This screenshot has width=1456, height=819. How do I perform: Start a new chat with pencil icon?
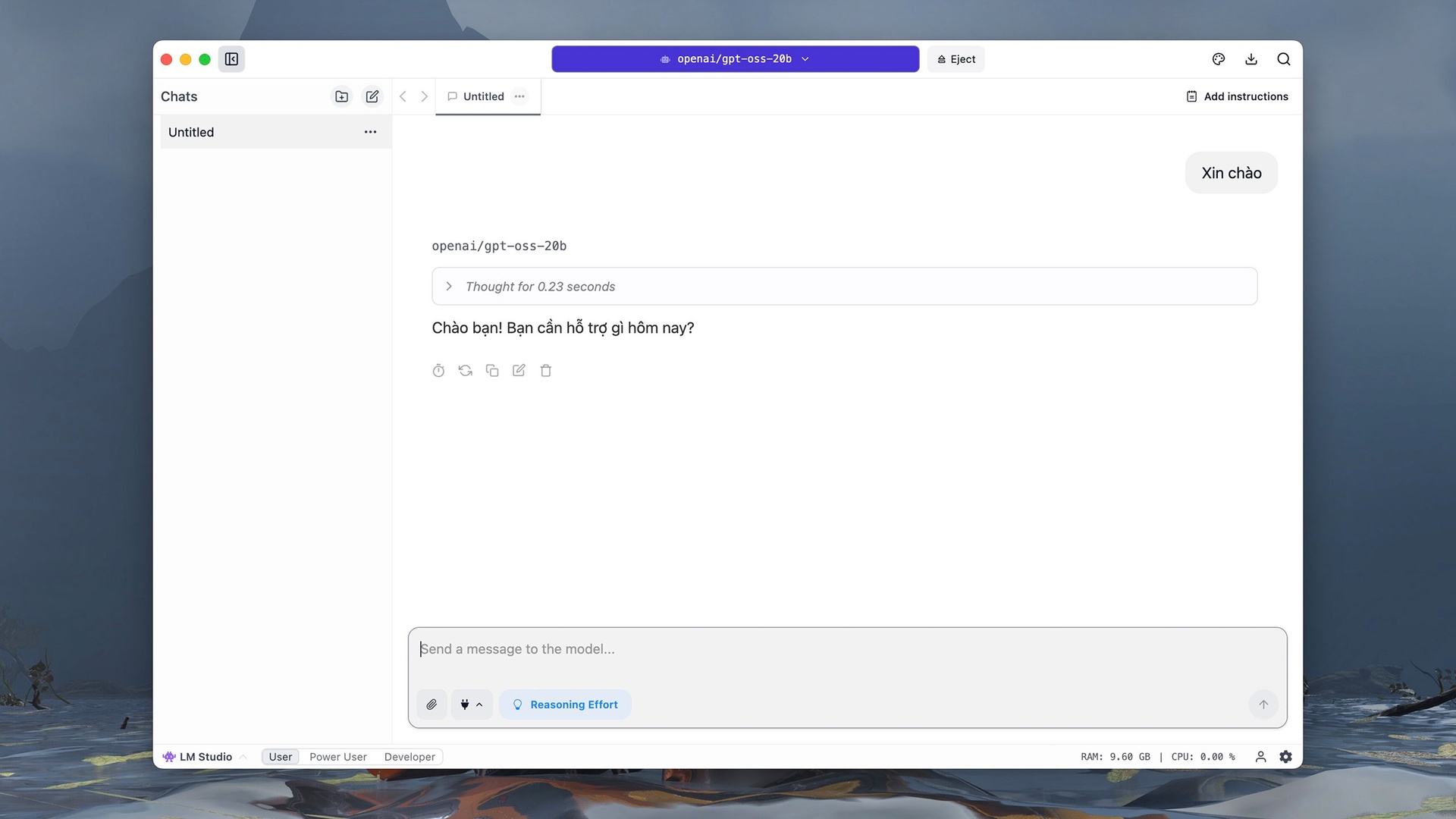point(372,96)
